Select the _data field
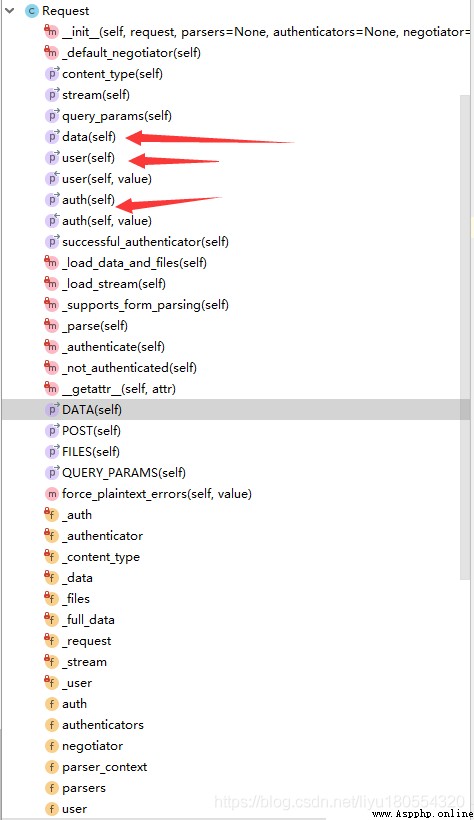The image size is (474, 820). 77,578
